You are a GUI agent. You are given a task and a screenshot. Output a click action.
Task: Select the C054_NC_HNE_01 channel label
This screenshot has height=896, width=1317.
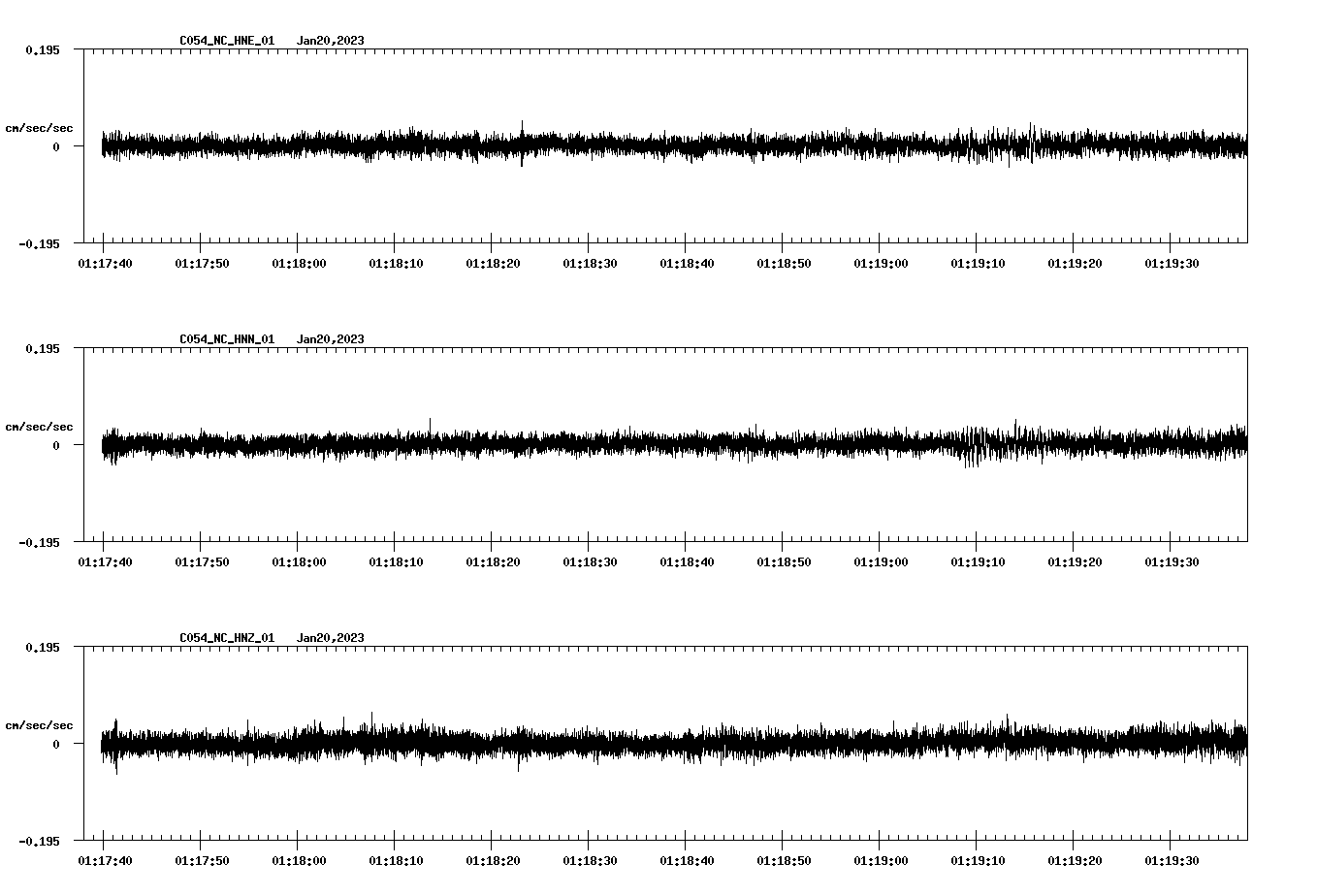click(226, 41)
